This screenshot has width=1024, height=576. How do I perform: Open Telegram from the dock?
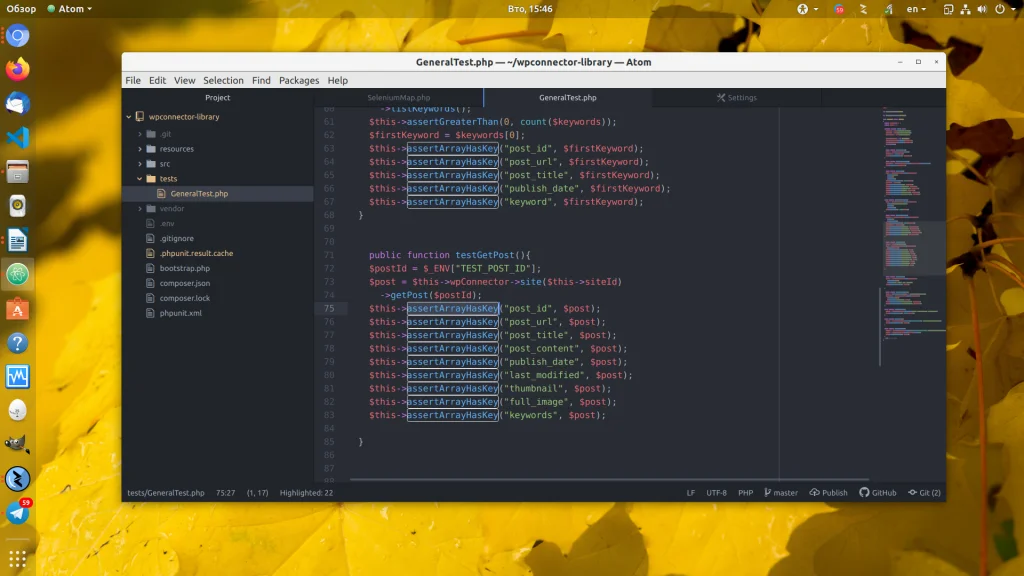18,513
